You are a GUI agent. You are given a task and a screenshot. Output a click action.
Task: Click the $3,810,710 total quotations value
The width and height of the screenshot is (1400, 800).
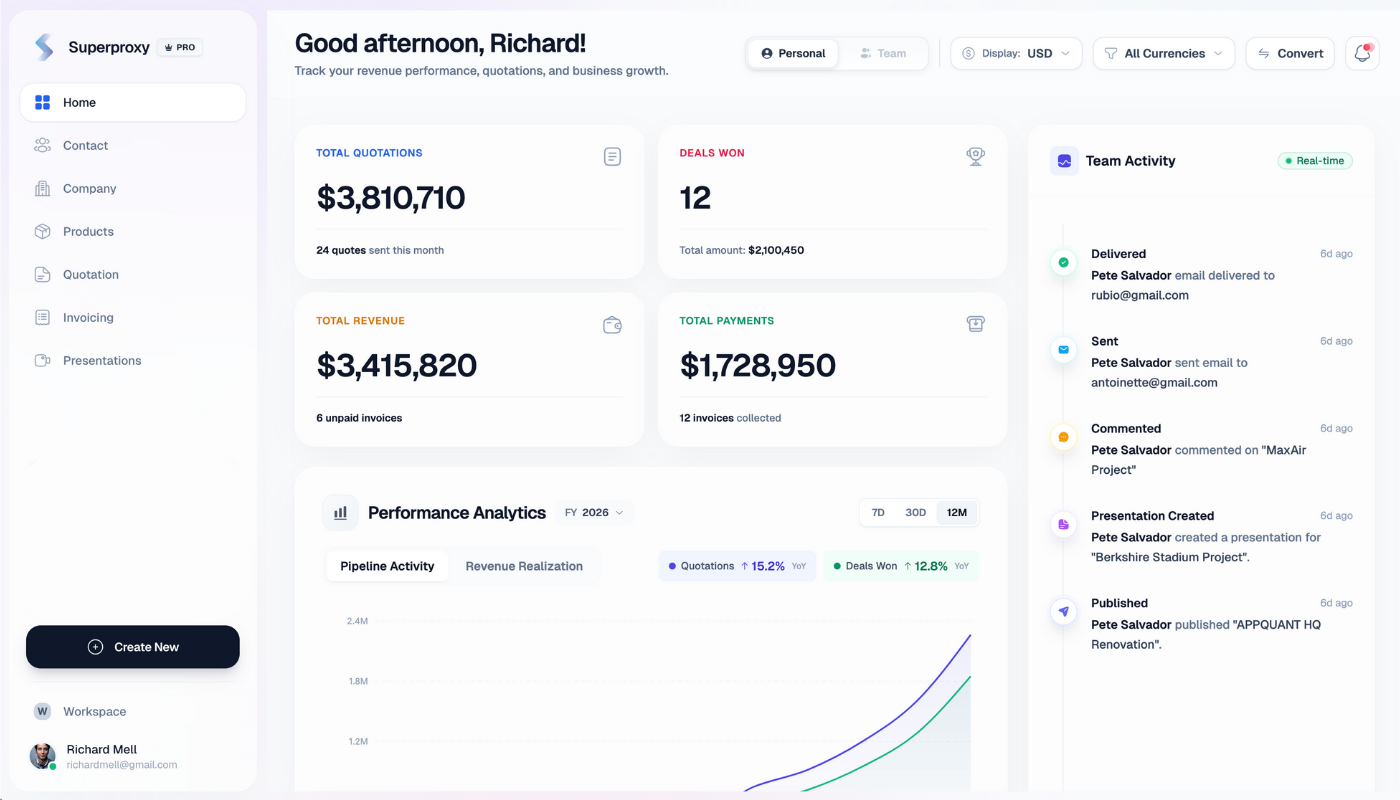(x=391, y=198)
